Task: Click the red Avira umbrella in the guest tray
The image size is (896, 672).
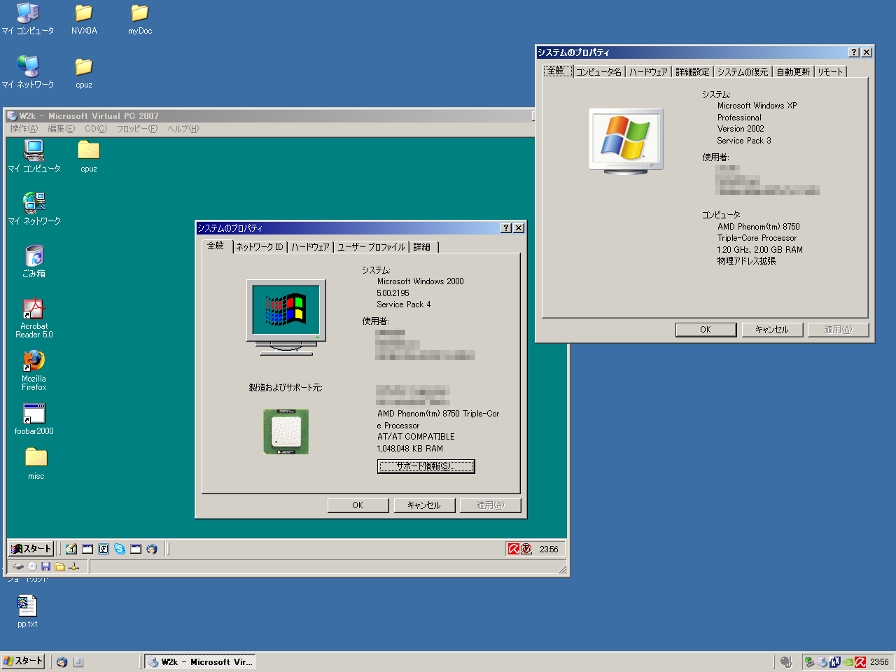Action: tap(513, 549)
